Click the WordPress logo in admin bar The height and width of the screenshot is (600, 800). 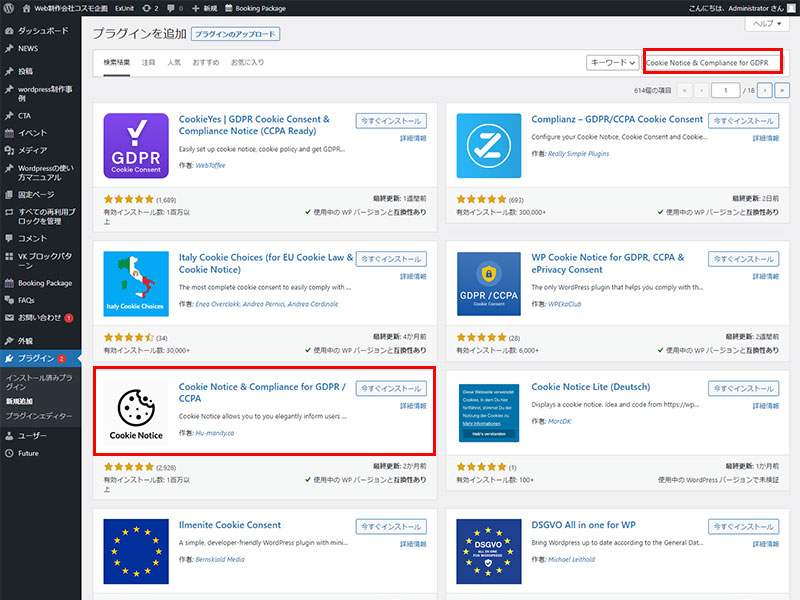pos(9,8)
